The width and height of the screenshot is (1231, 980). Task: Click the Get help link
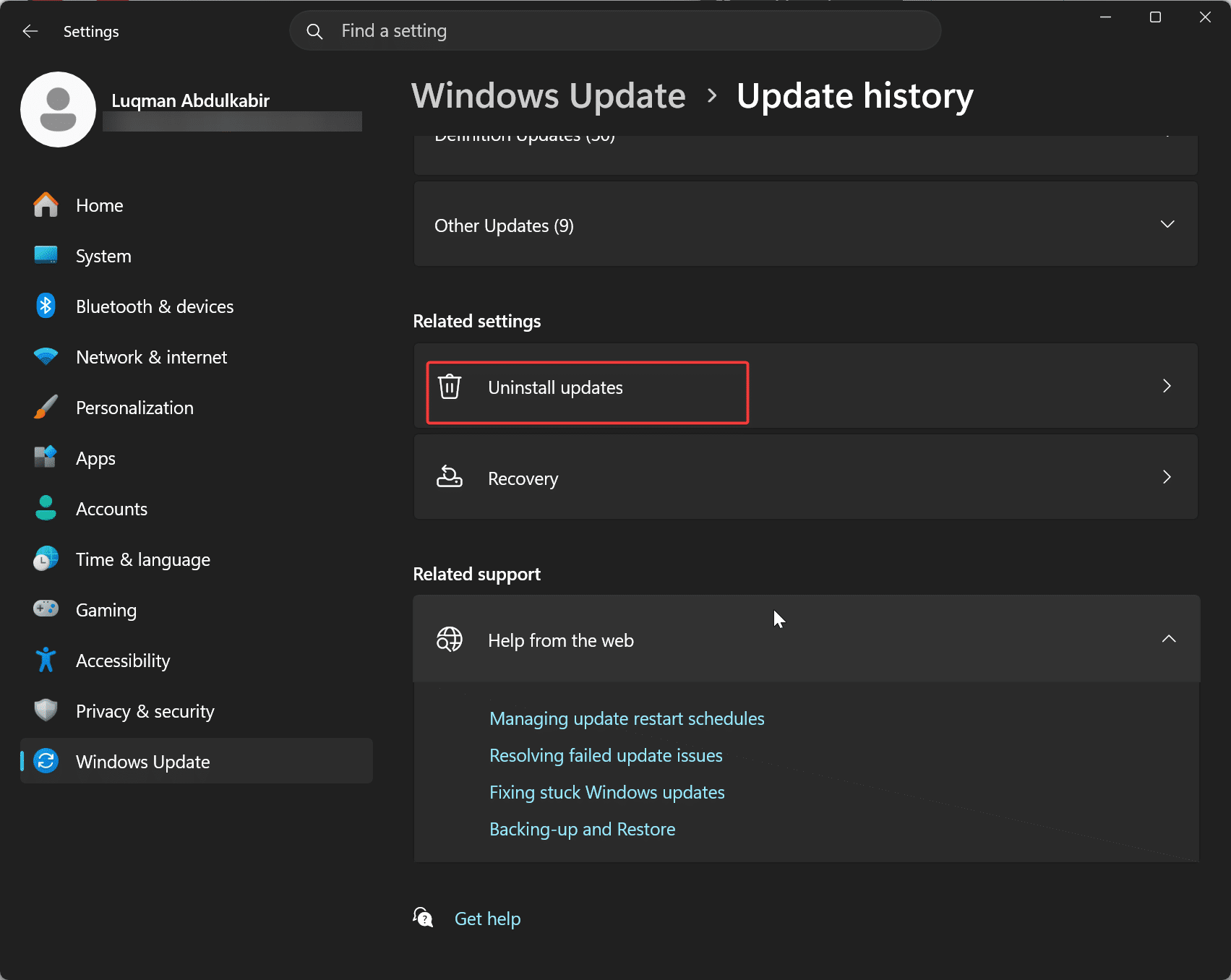pyautogui.click(x=487, y=919)
